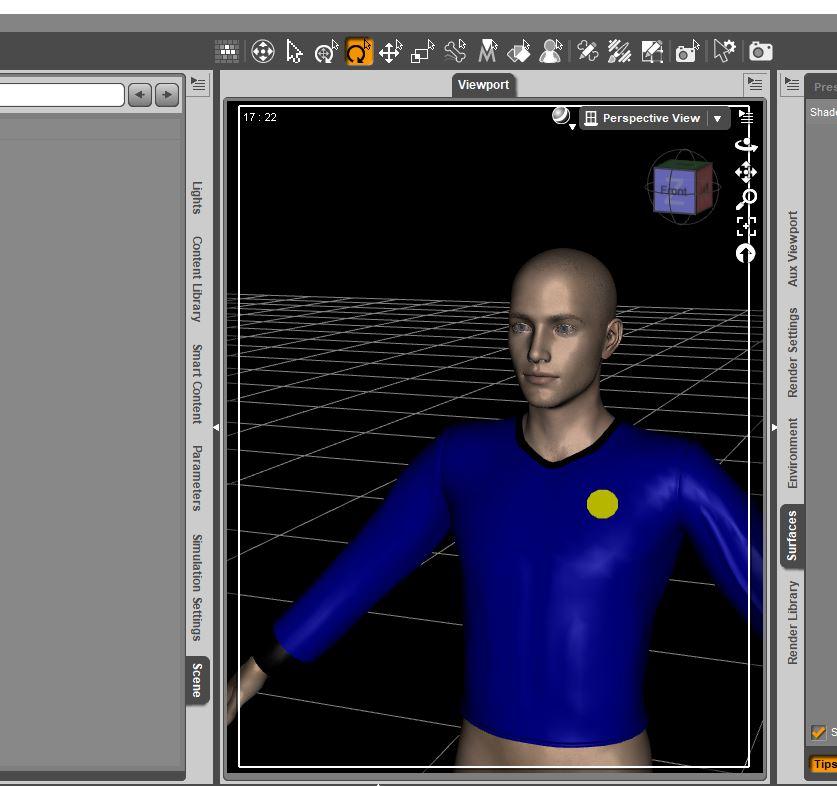Select the Surface Selection tool
Screen dimensions: 837x786
519,52
